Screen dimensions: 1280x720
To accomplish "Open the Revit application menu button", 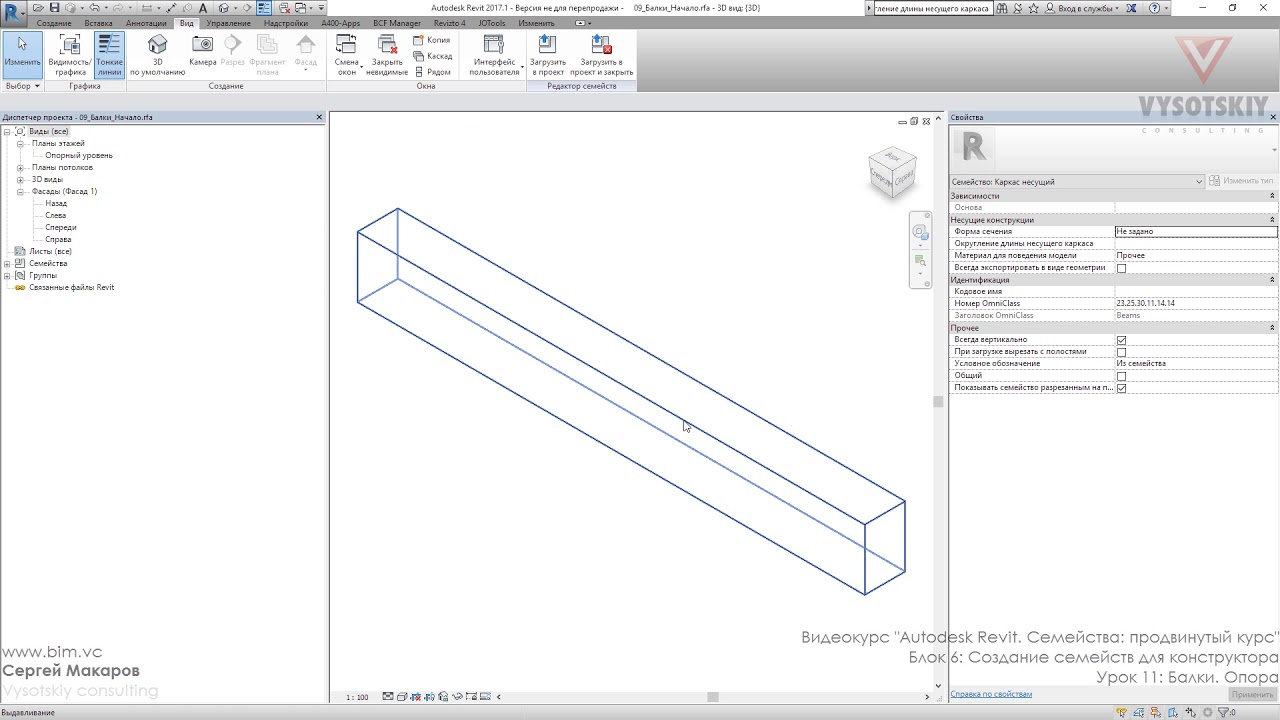I will pos(12,12).
